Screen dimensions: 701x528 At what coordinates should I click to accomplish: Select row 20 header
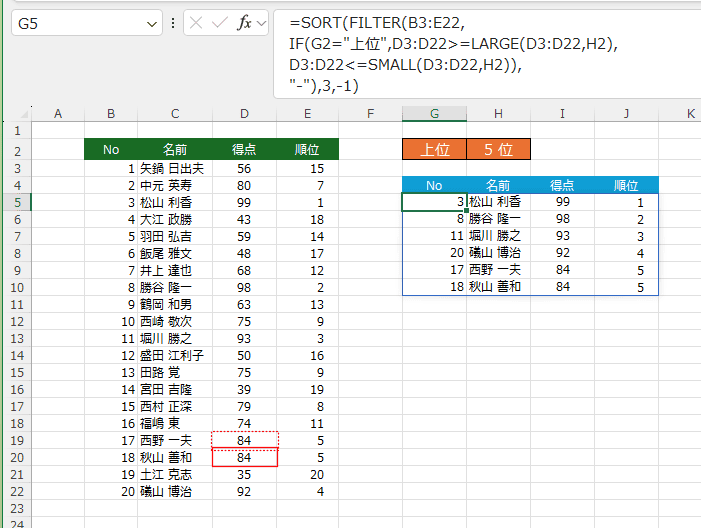pos(16,457)
